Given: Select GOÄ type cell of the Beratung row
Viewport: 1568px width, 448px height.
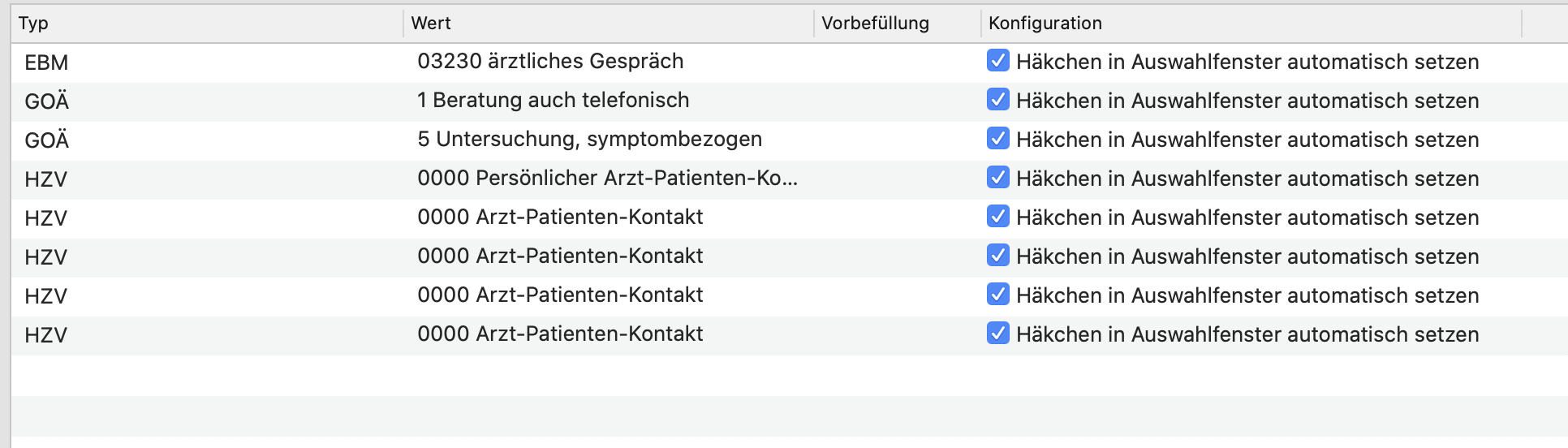Looking at the screenshot, I should [46, 101].
